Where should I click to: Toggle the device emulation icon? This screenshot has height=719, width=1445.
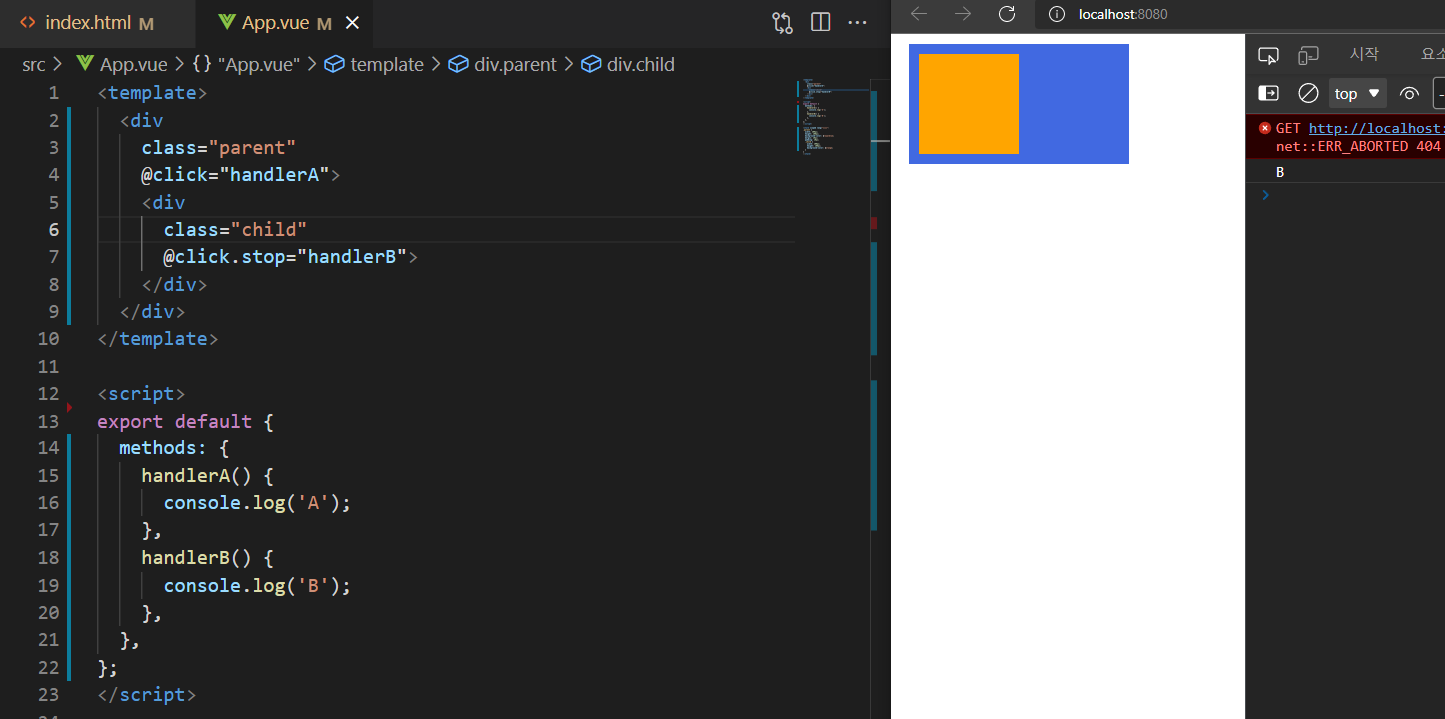click(1308, 56)
